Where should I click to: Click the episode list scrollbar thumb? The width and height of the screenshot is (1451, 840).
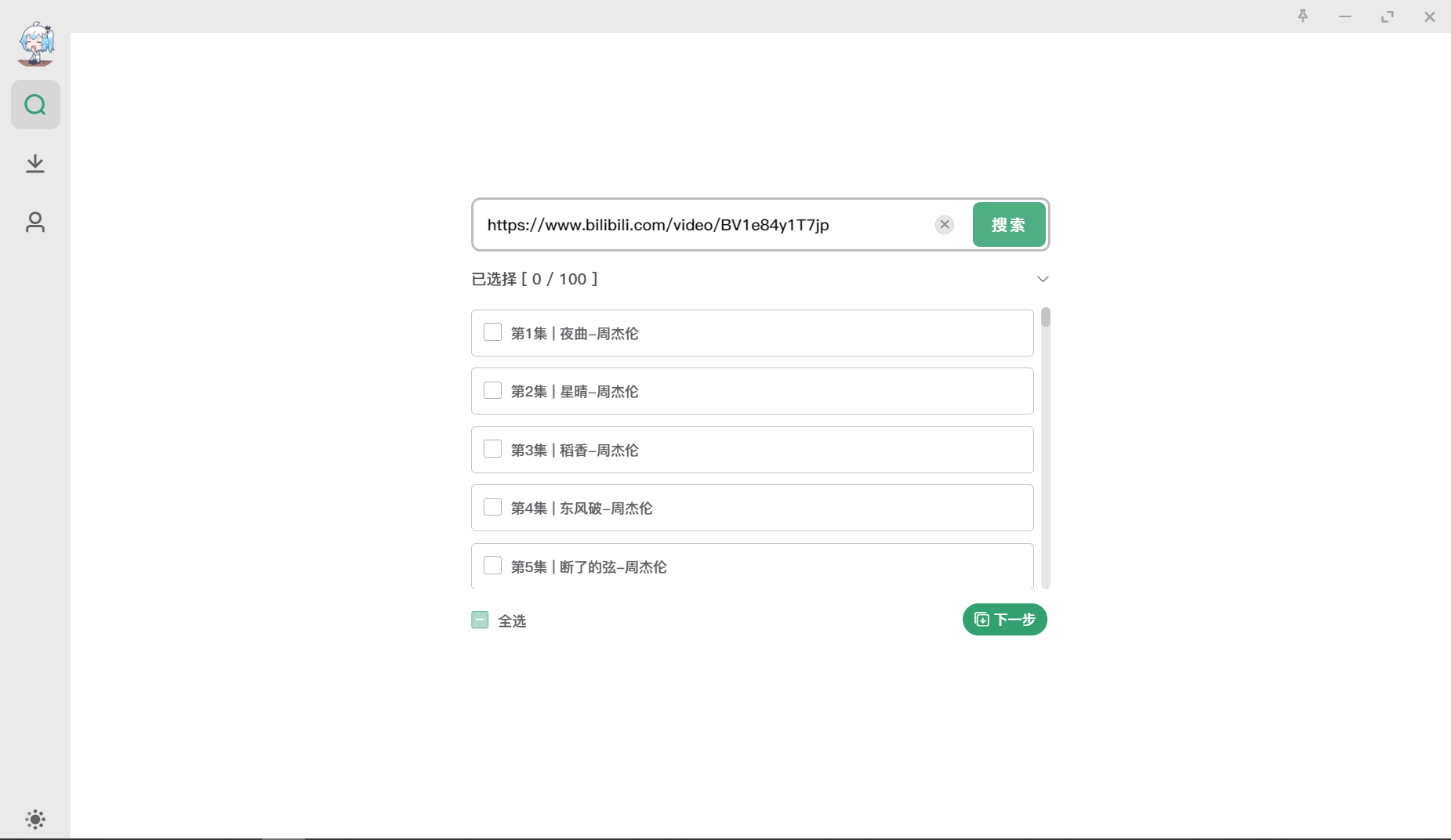point(1046,317)
